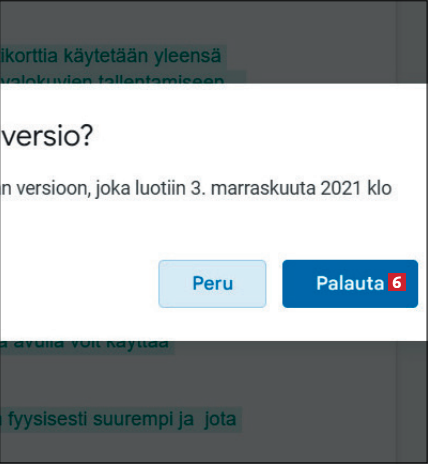Click the background line 'avulla voit käyttää'
Viewport: 428px width, 464px height.
84,344
